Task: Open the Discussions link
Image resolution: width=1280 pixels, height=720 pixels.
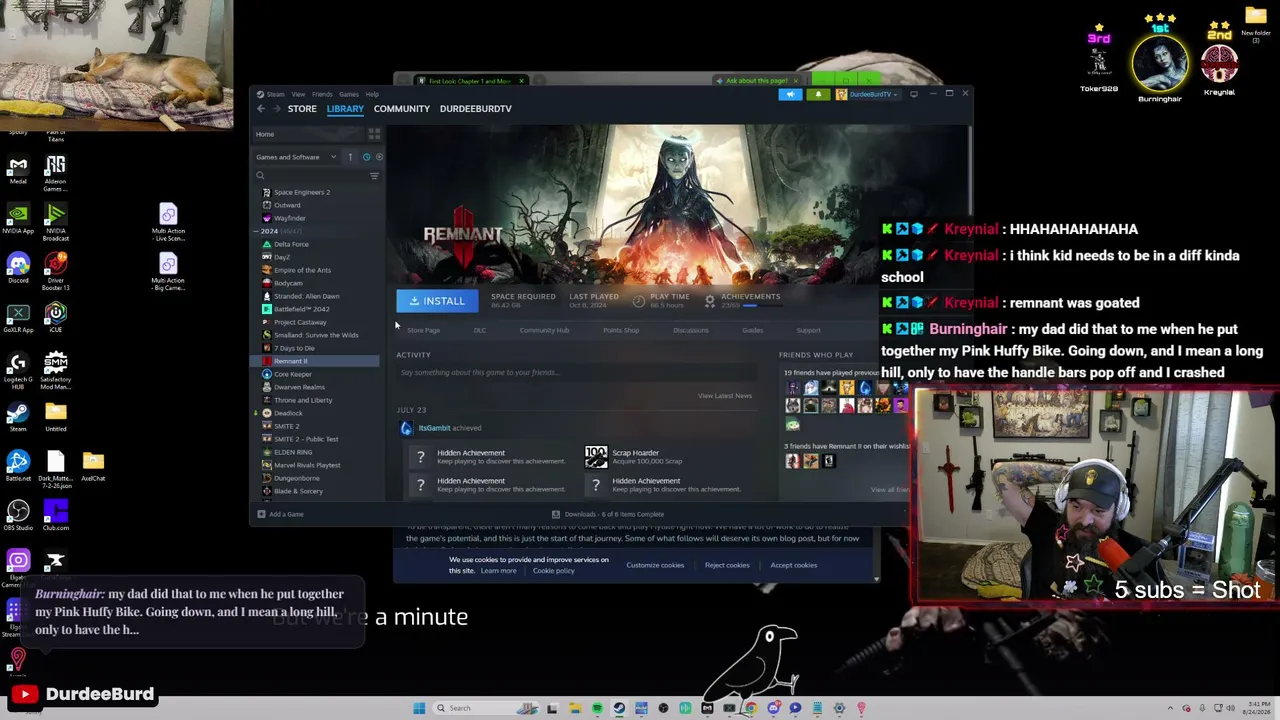Action: tap(691, 330)
